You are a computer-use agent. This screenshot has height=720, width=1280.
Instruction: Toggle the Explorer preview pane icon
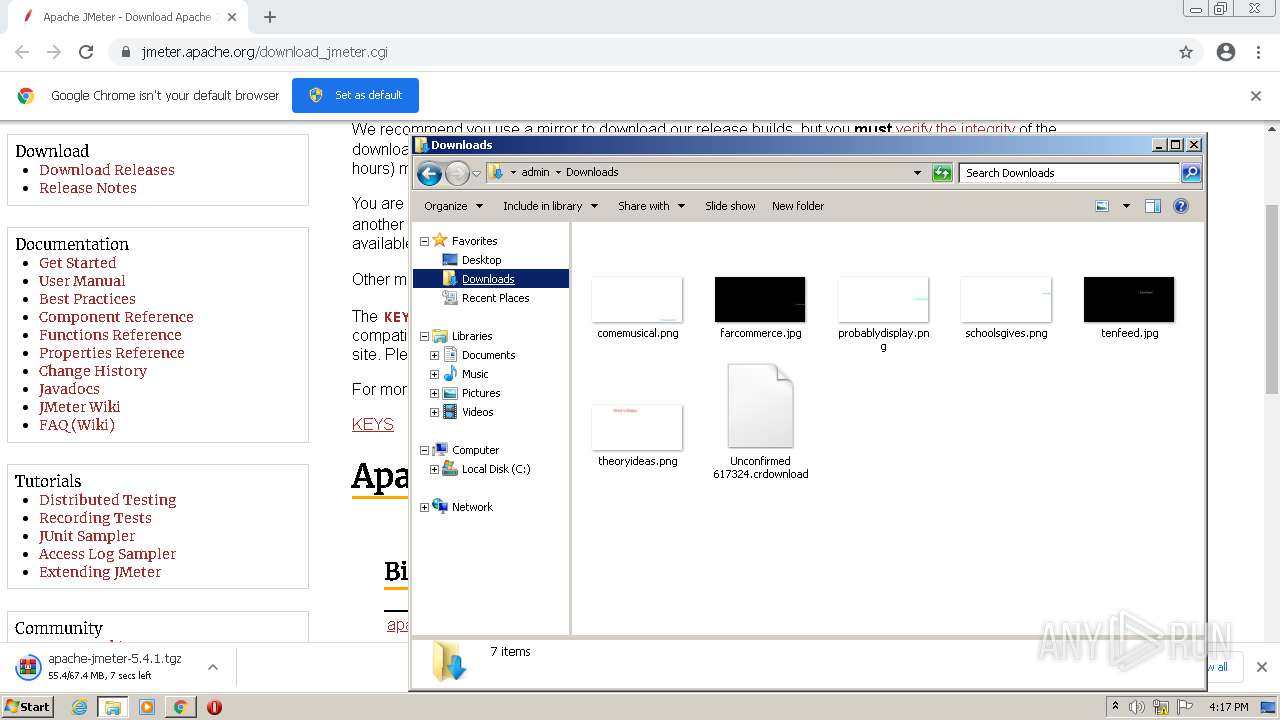point(1153,206)
